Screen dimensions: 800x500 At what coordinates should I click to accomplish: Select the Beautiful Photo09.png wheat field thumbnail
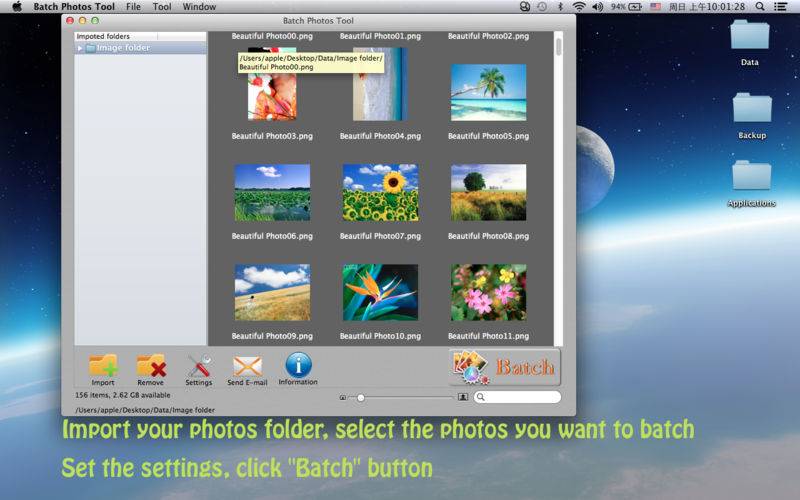[272, 292]
